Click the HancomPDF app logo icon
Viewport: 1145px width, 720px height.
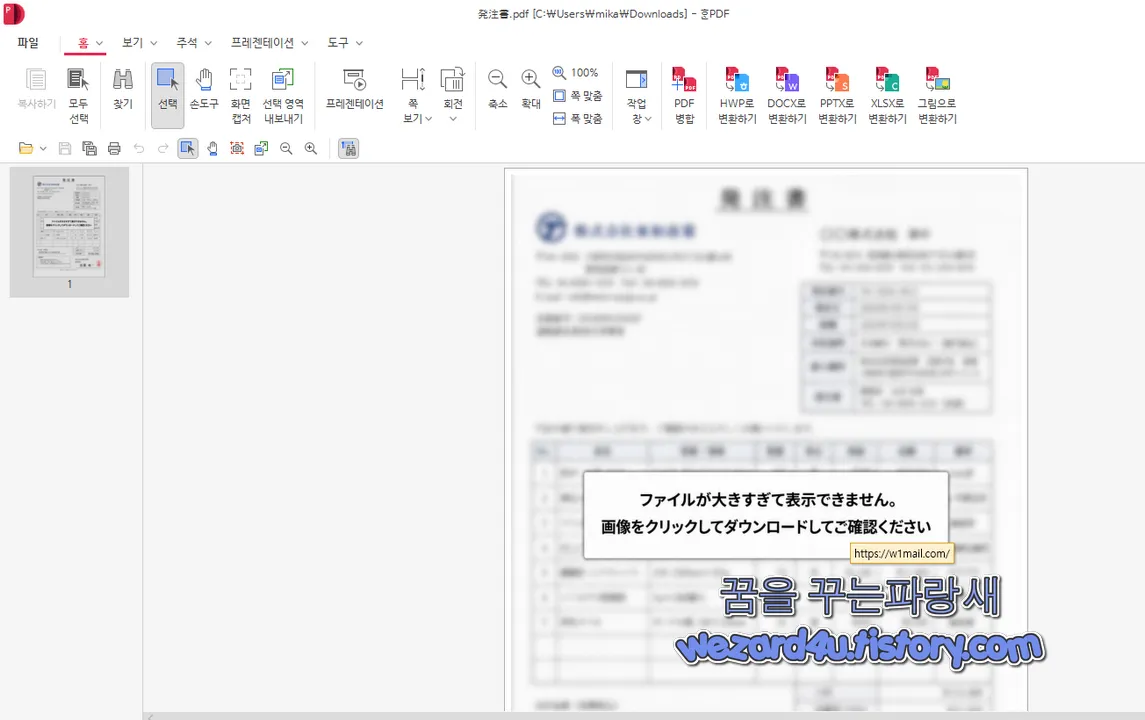pyautogui.click(x=13, y=13)
